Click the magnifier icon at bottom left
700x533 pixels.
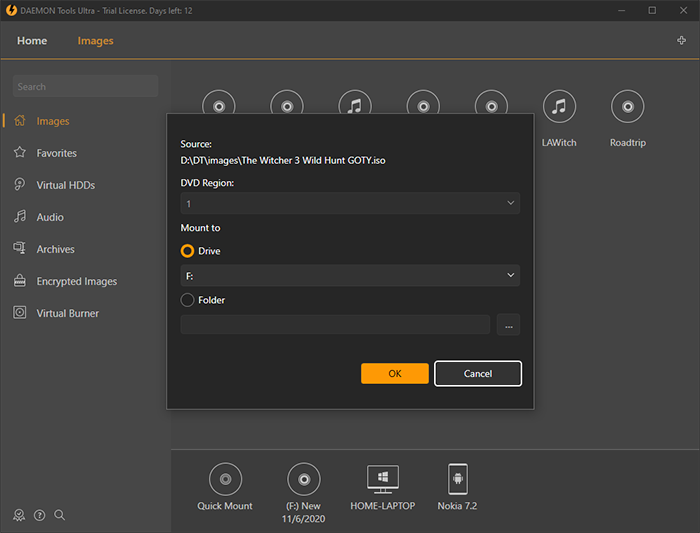(60, 515)
